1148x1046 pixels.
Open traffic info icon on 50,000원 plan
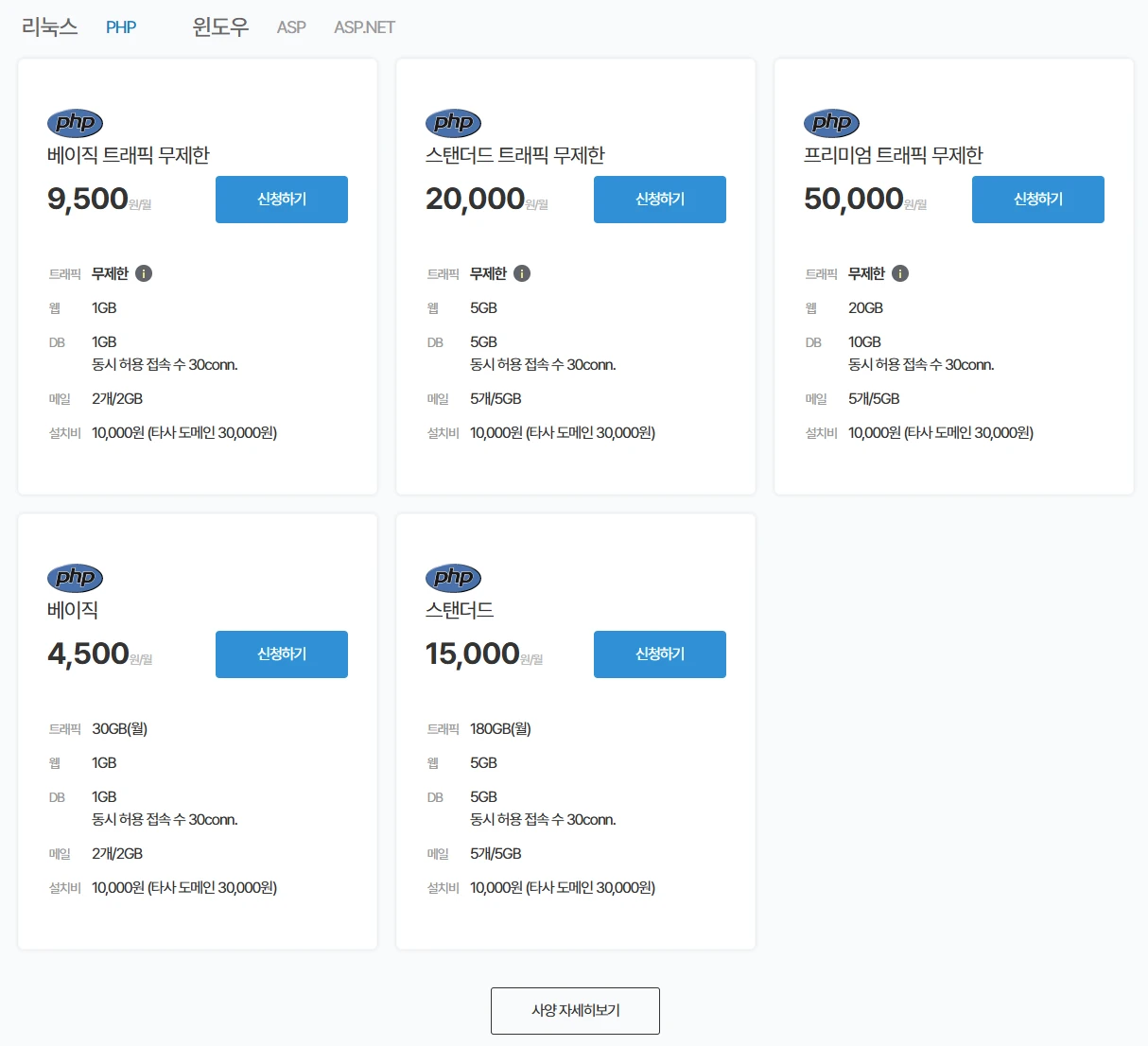coord(900,273)
